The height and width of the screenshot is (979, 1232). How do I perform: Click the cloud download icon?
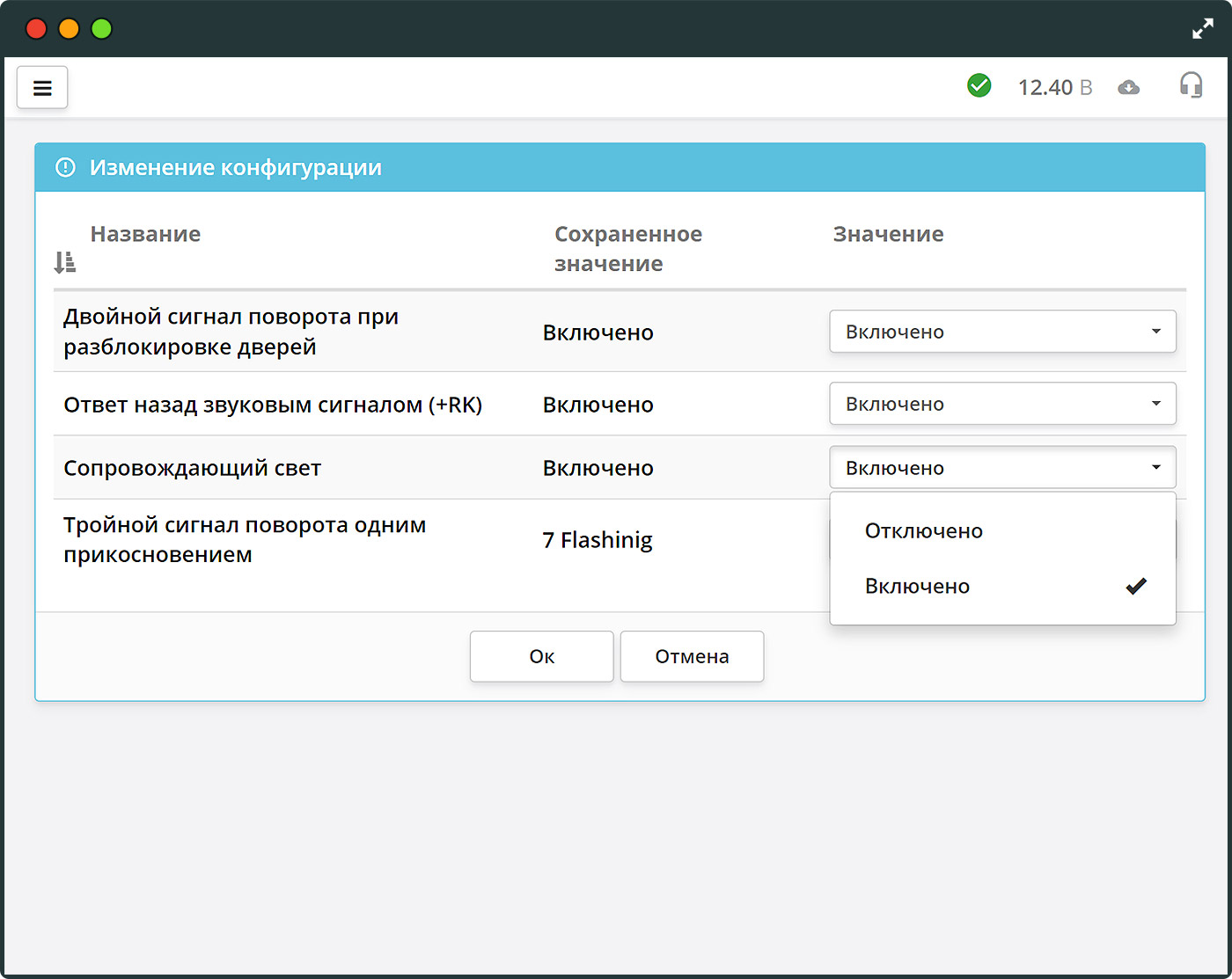[x=1128, y=87]
